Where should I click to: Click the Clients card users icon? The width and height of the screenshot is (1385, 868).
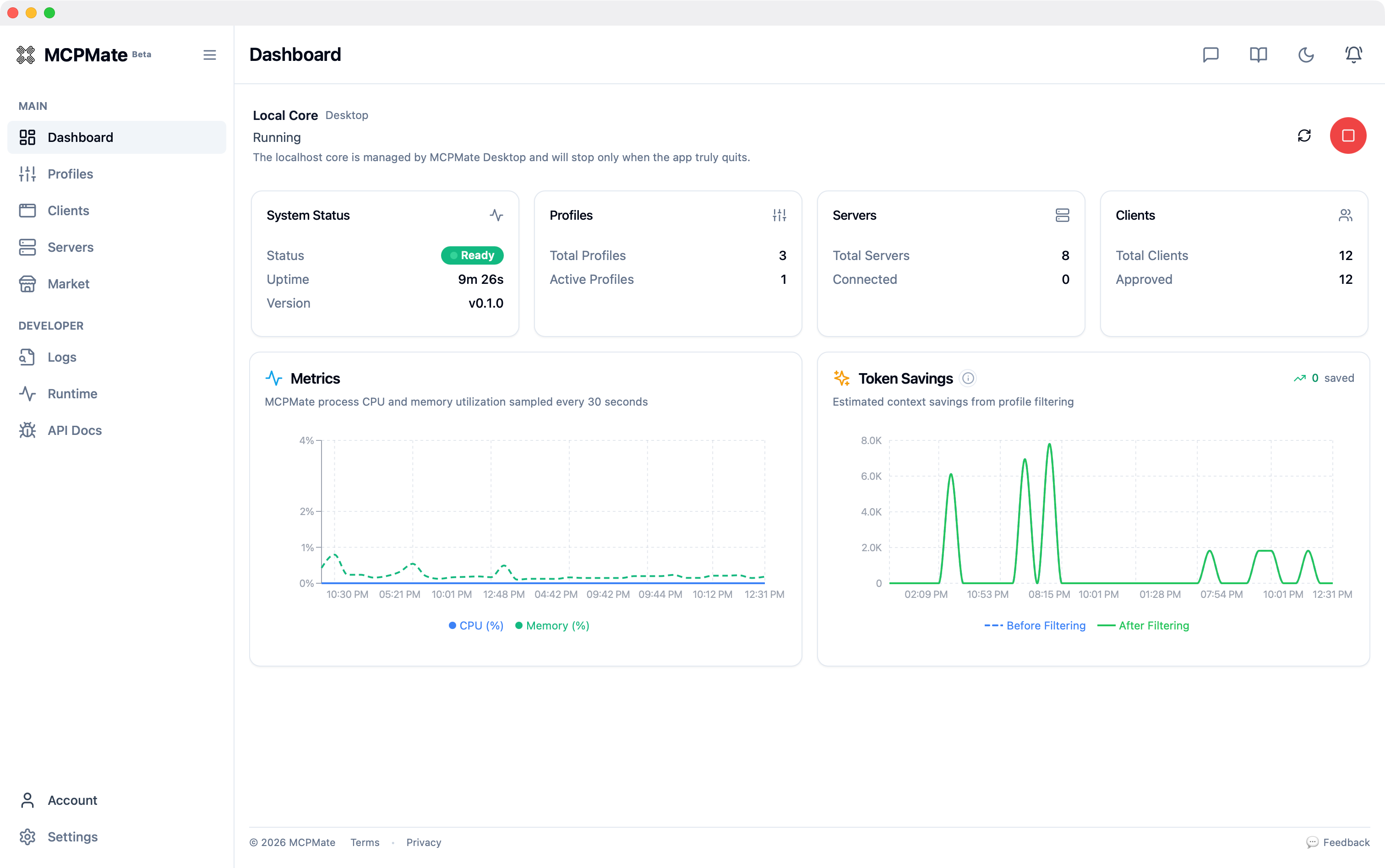click(1346, 215)
